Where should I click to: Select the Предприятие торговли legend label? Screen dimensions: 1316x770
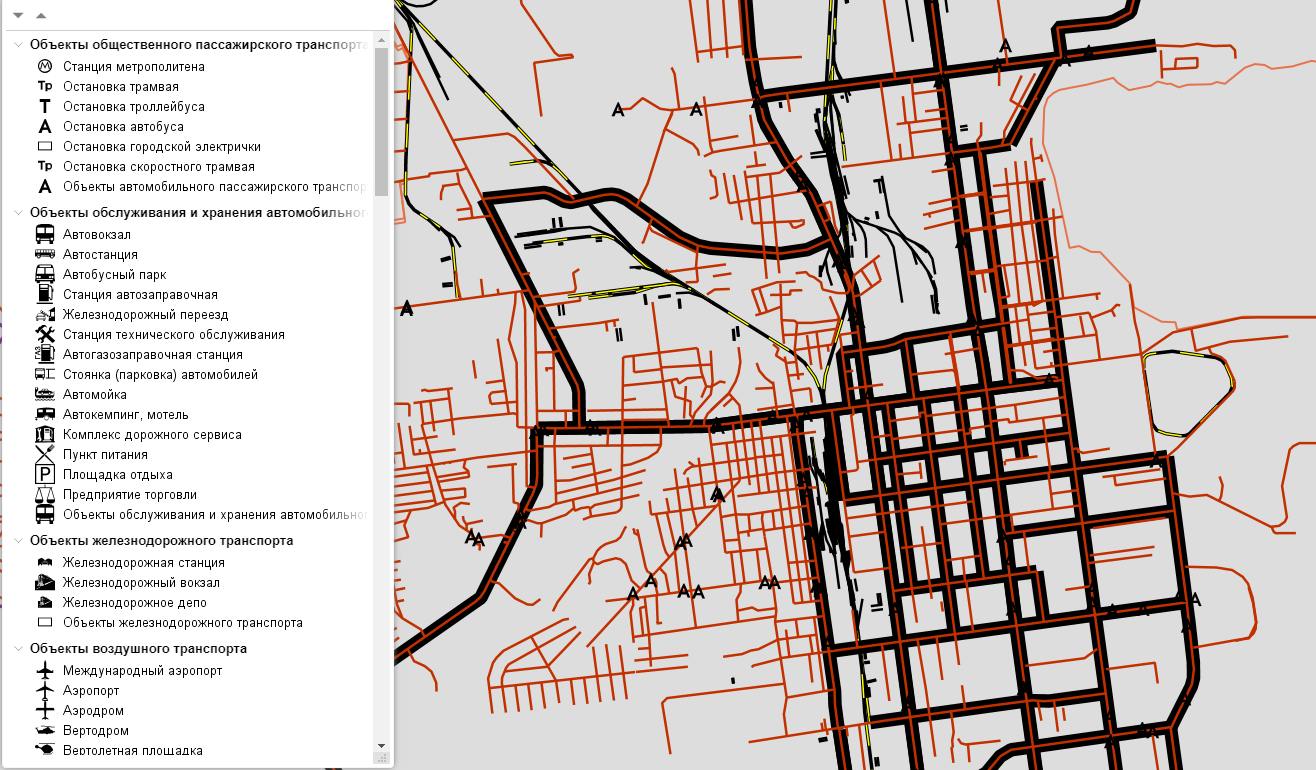click(130, 494)
